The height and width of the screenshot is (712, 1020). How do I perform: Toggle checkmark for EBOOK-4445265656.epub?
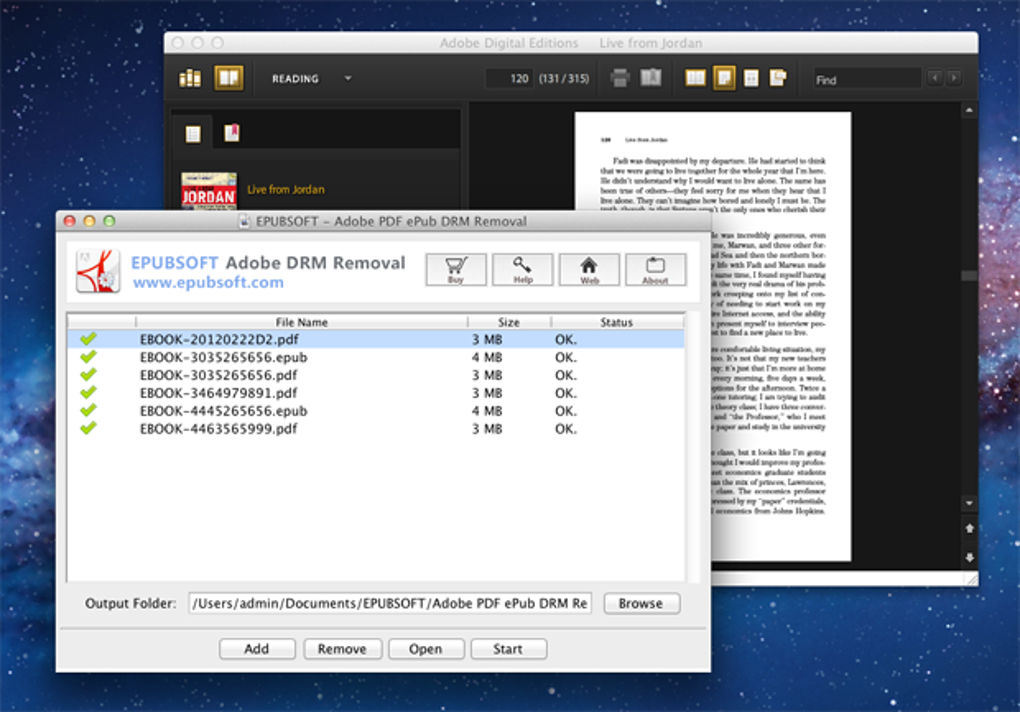click(88, 410)
